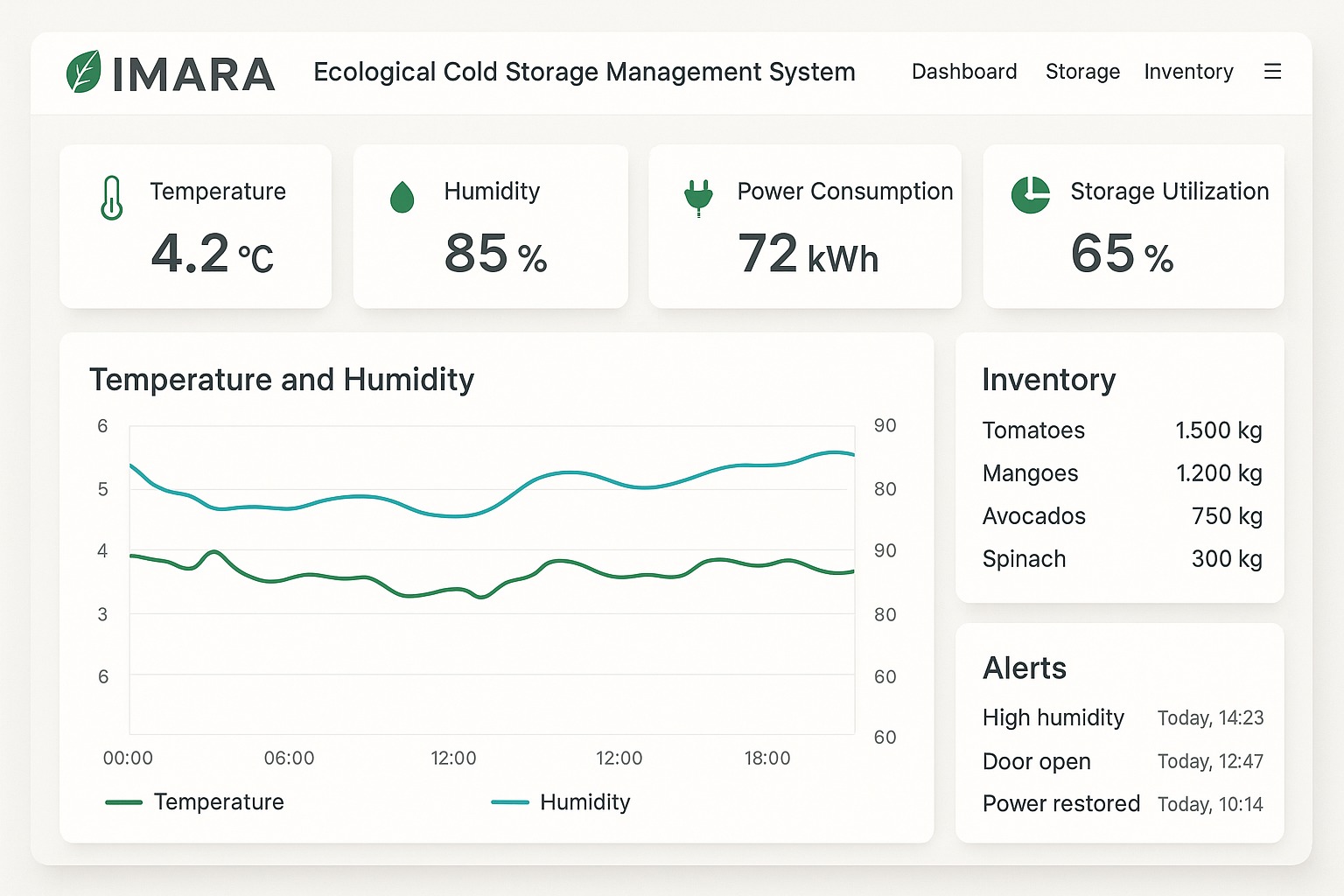The height and width of the screenshot is (896, 1344).
Task: Click the water drop Humidity icon
Action: pos(402,198)
